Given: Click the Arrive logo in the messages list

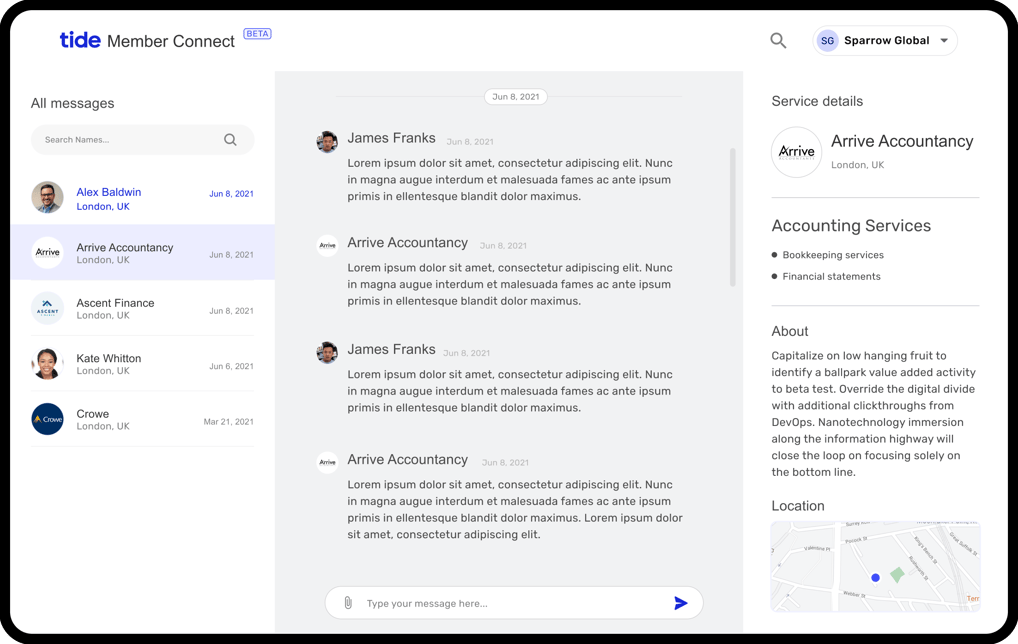Looking at the screenshot, I should click(x=47, y=253).
